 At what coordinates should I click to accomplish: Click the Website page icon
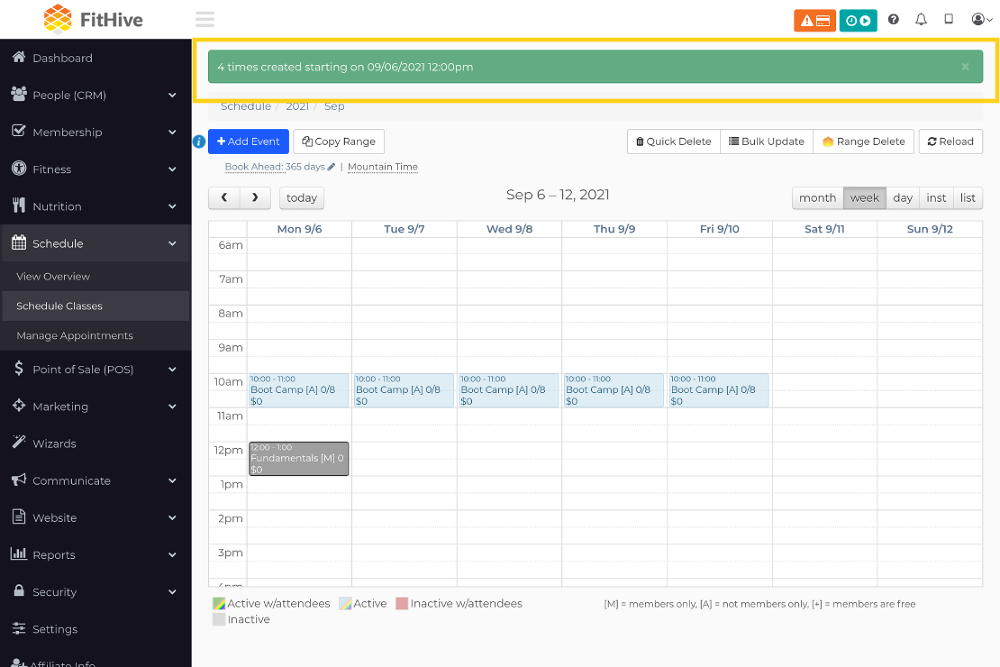18,517
